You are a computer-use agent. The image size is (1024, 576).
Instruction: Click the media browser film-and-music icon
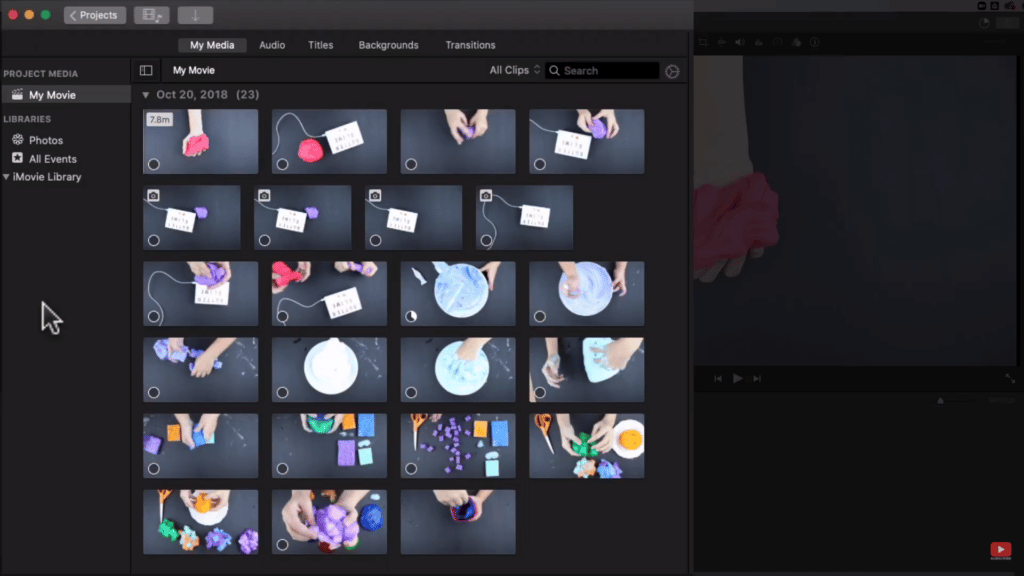click(151, 15)
